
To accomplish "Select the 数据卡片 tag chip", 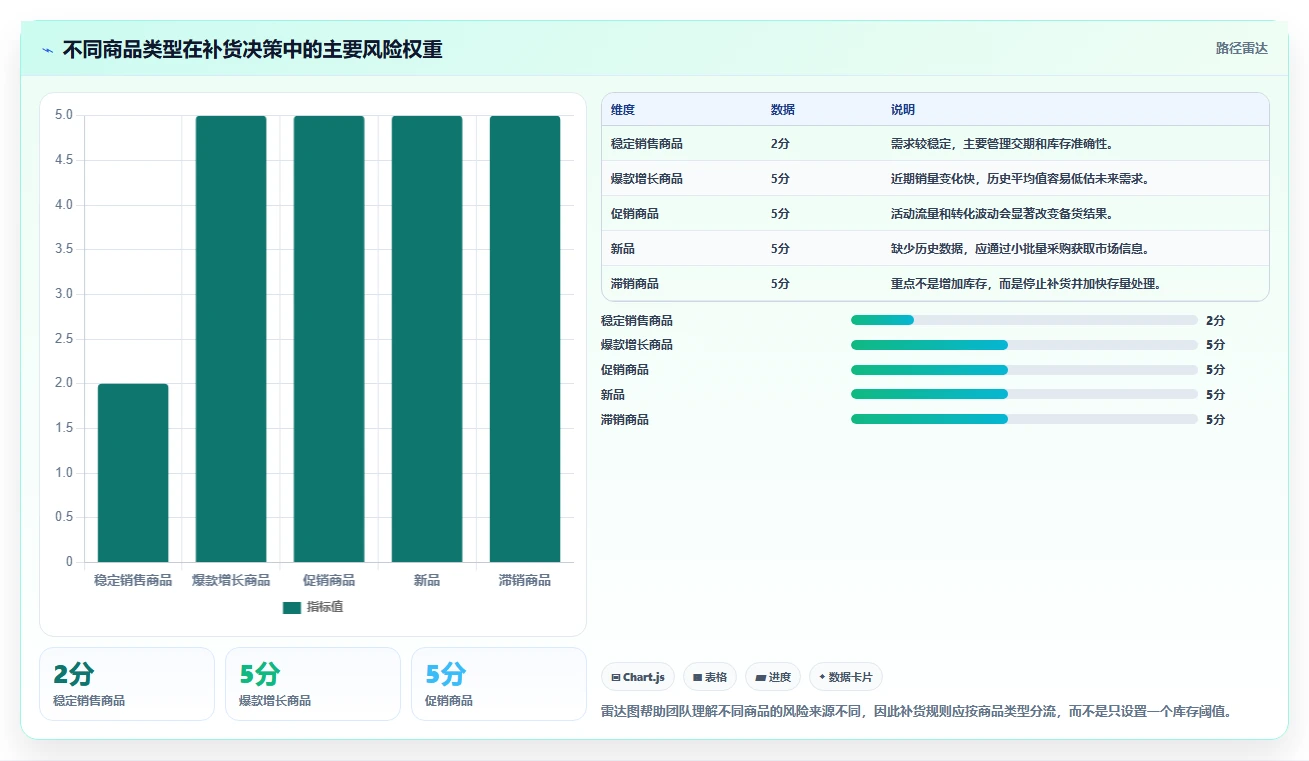I will click(846, 677).
